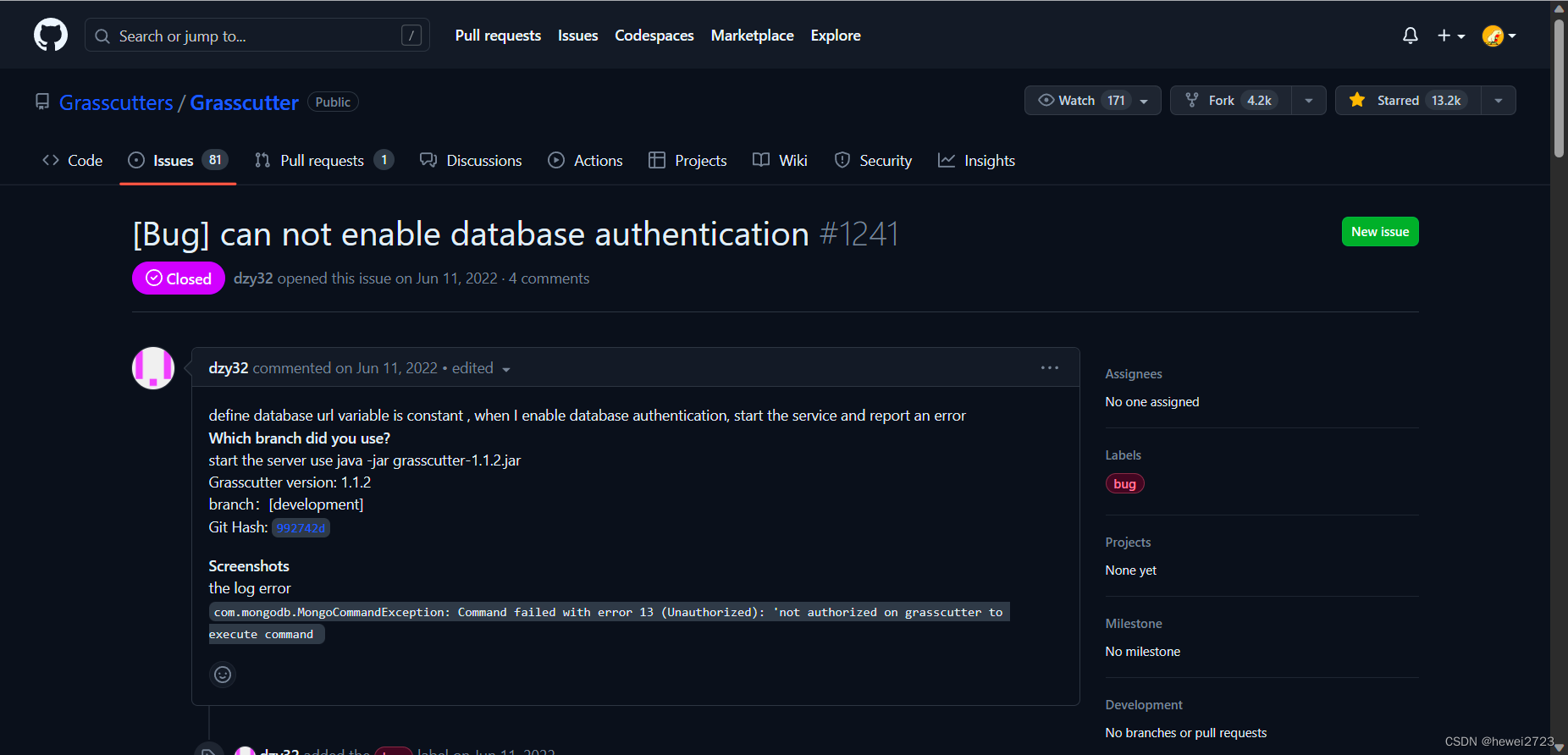Toggle the Starred button

coord(1408,101)
